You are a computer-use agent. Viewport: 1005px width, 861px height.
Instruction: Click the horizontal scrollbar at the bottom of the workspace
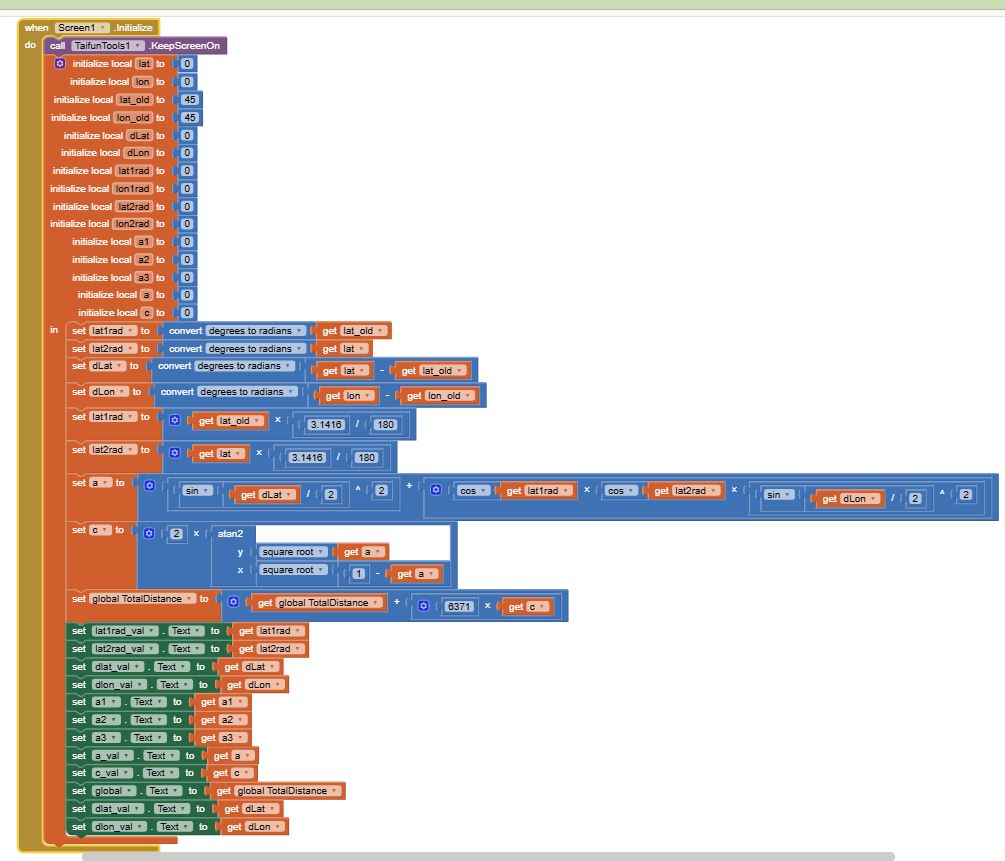point(488,856)
